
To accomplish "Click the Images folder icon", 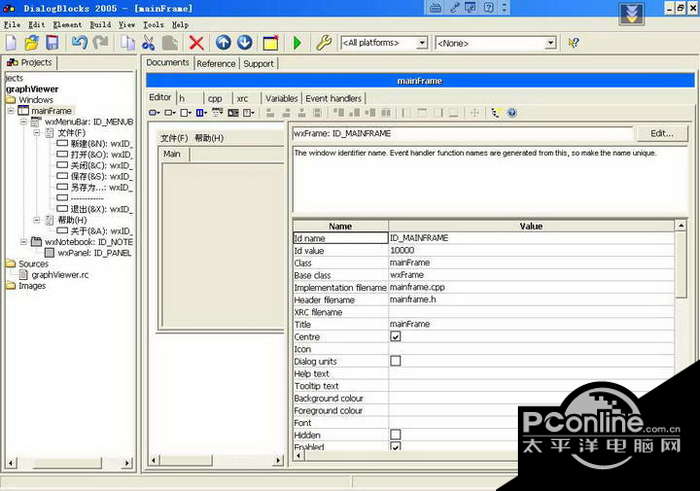I will 11,286.
